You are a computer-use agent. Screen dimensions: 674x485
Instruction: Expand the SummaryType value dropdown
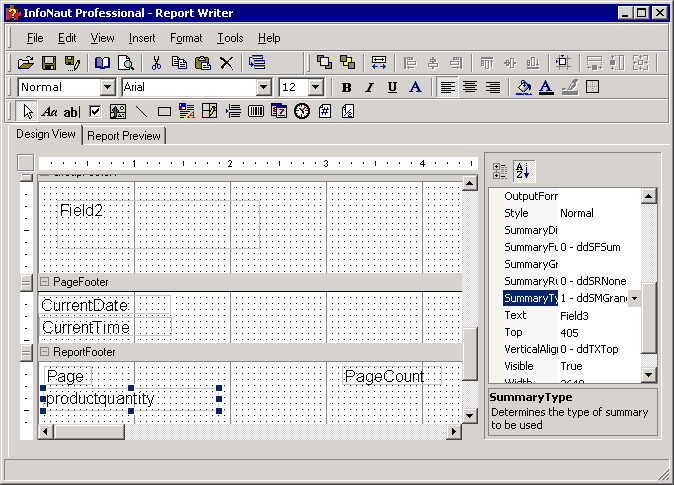coord(634,299)
